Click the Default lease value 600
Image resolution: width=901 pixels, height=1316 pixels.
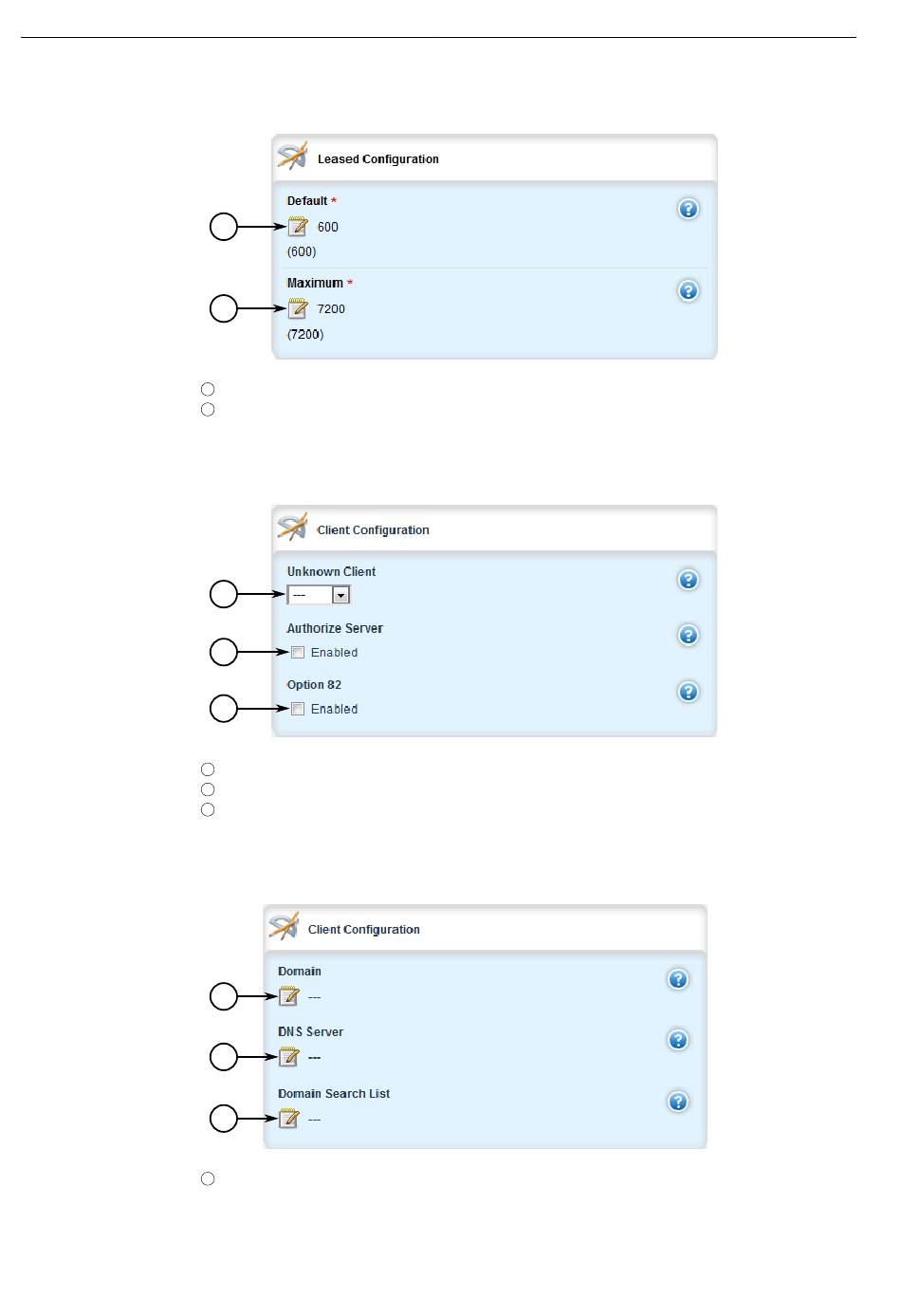click(328, 227)
